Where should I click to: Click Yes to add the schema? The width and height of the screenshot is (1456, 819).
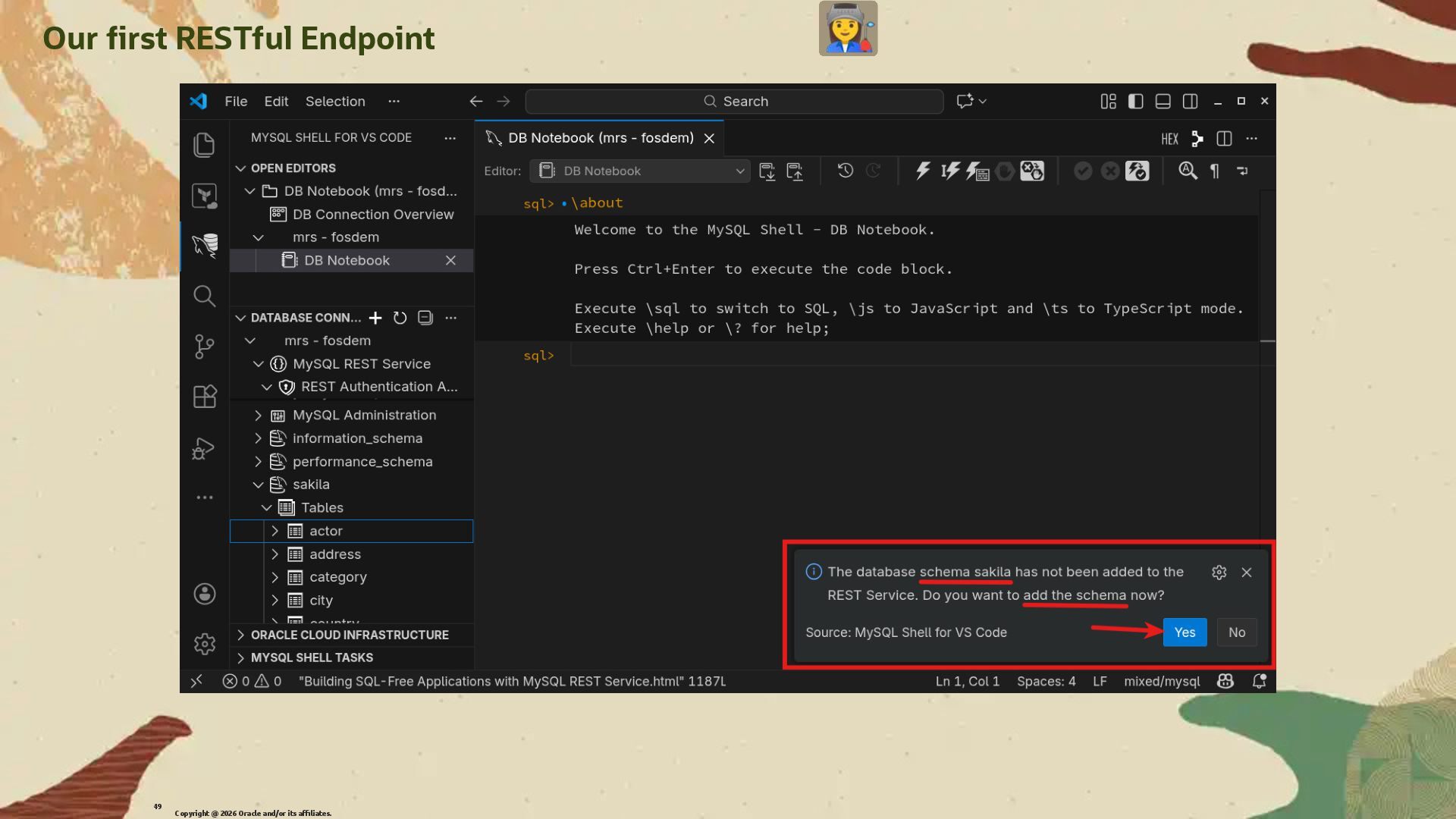pos(1184,632)
